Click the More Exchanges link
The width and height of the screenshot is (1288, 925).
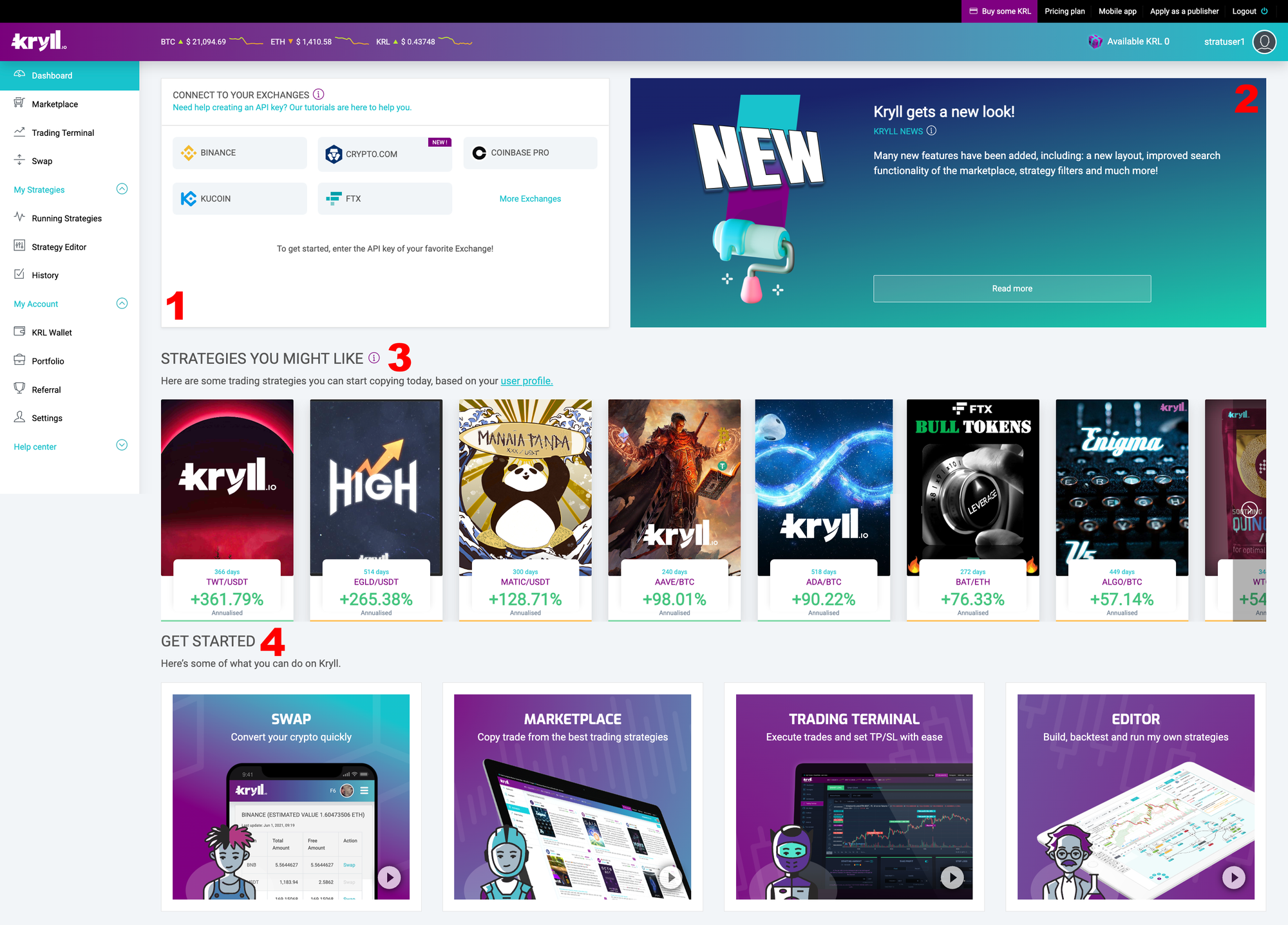tap(530, 198)
